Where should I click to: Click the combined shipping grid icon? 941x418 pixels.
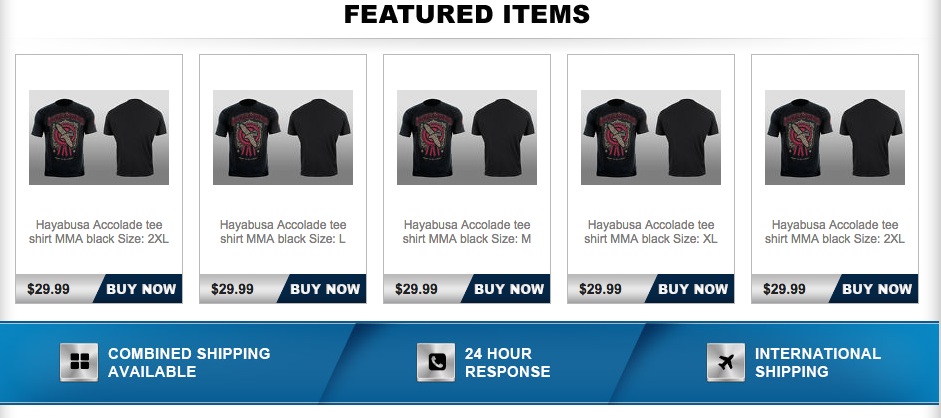(x=79, y=362)
